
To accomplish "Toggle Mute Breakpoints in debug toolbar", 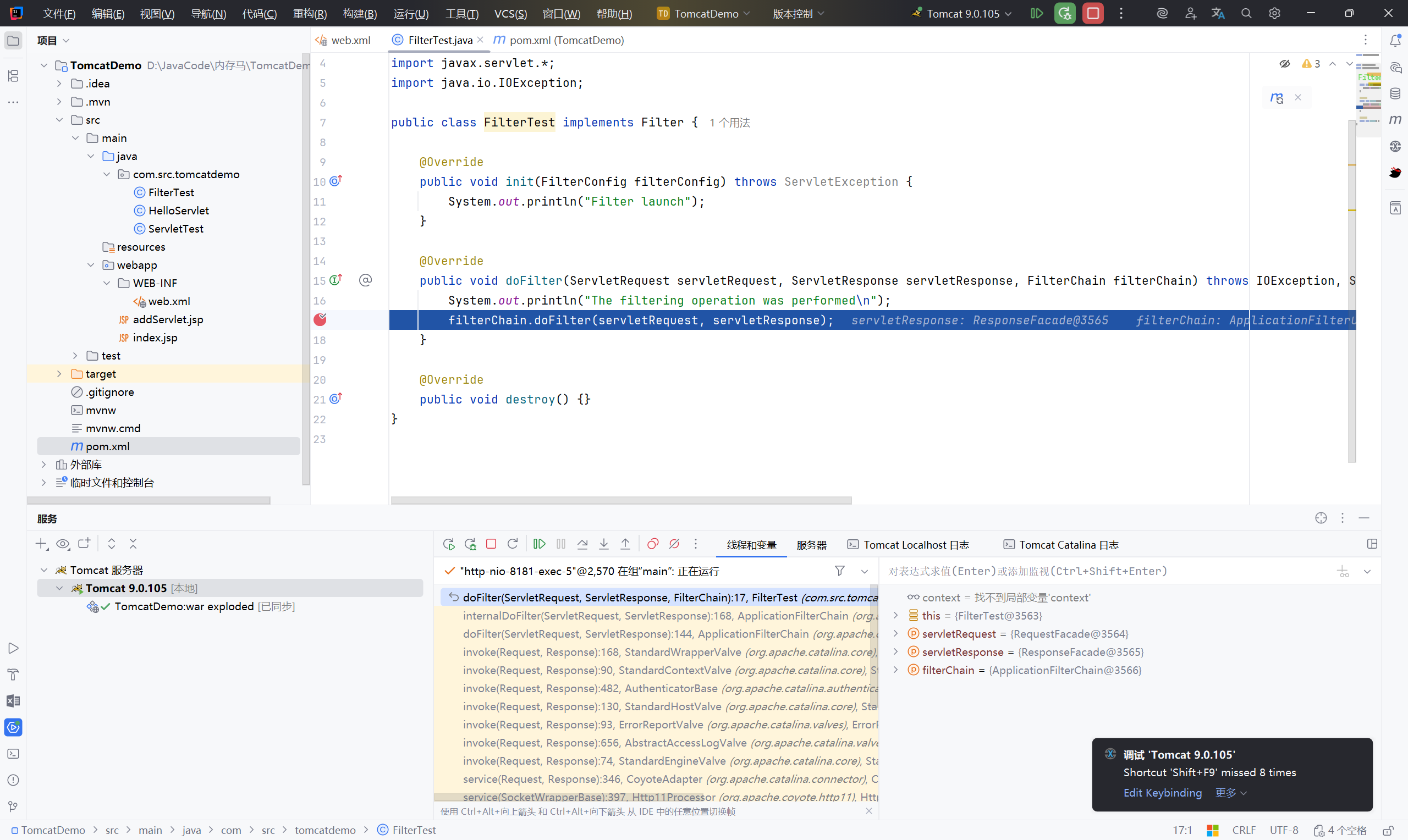I will pos(674,544).
